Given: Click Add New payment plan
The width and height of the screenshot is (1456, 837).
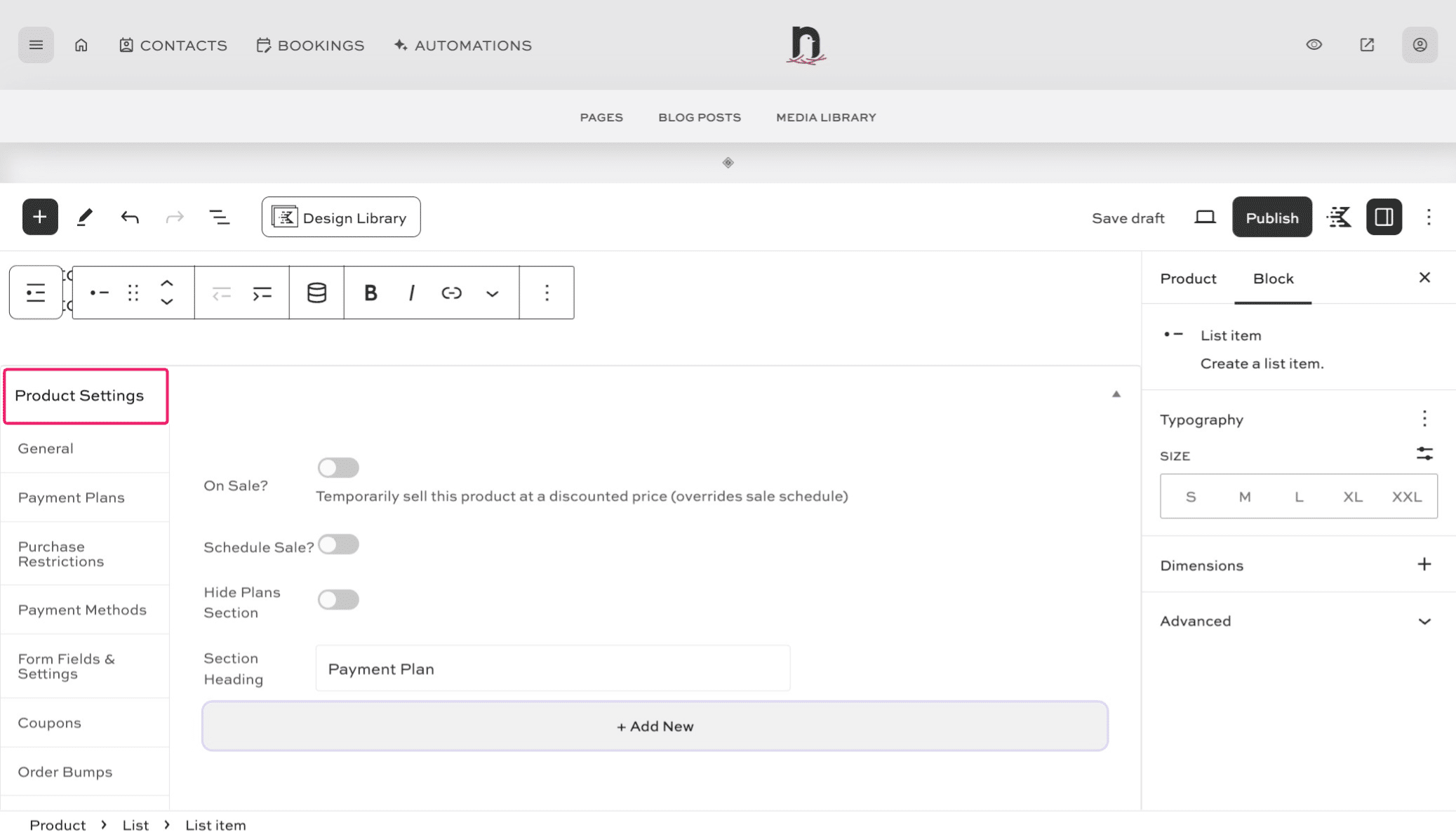Looking at the screenshot, I should pos(654,726).
